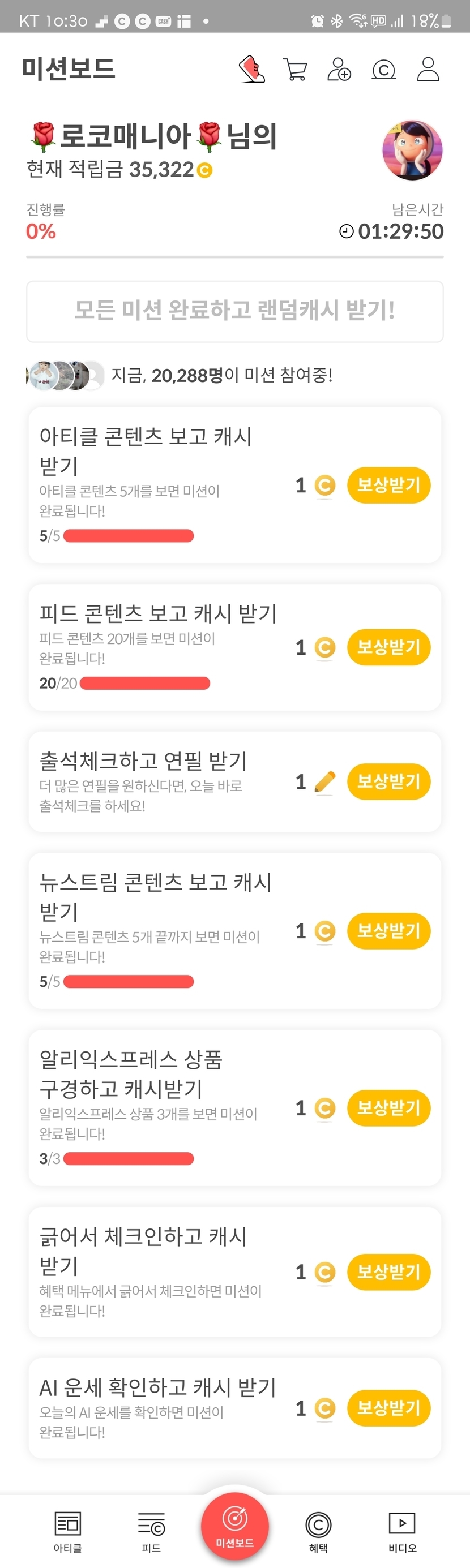Claim reward for AI fortune mission
Viewport: 470px width, 1568px height.
pos(388,1408)
